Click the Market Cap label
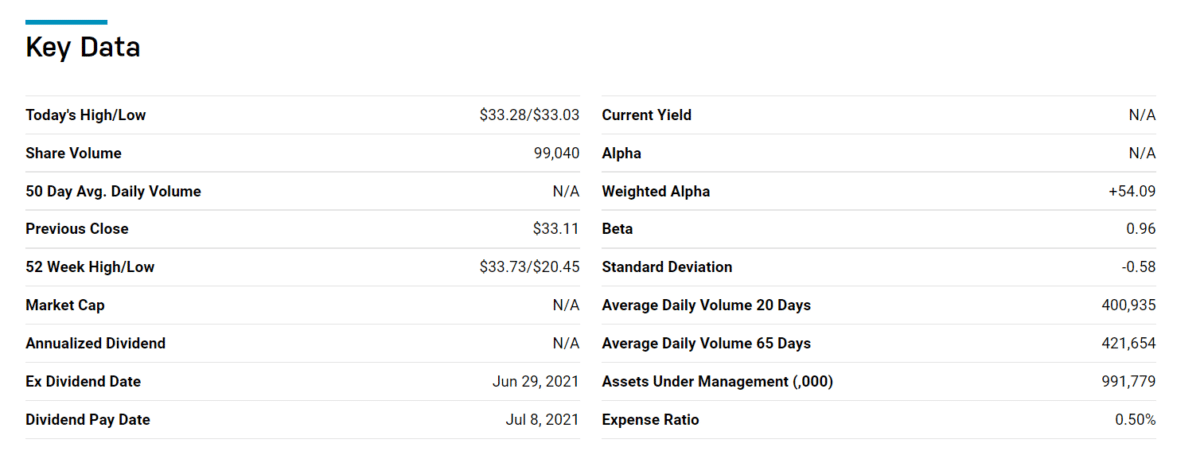Screen dimensions: 1200x455 point(65,305)
